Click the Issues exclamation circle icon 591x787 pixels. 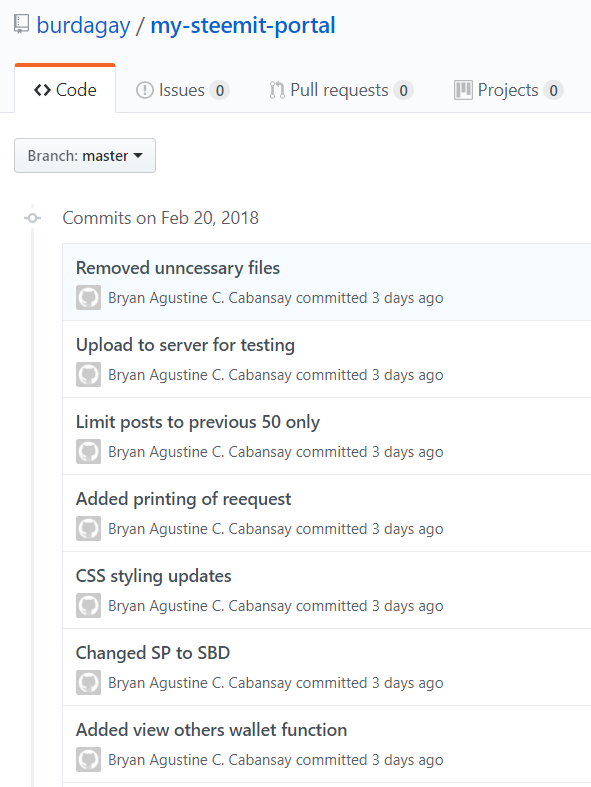(145, 90)
